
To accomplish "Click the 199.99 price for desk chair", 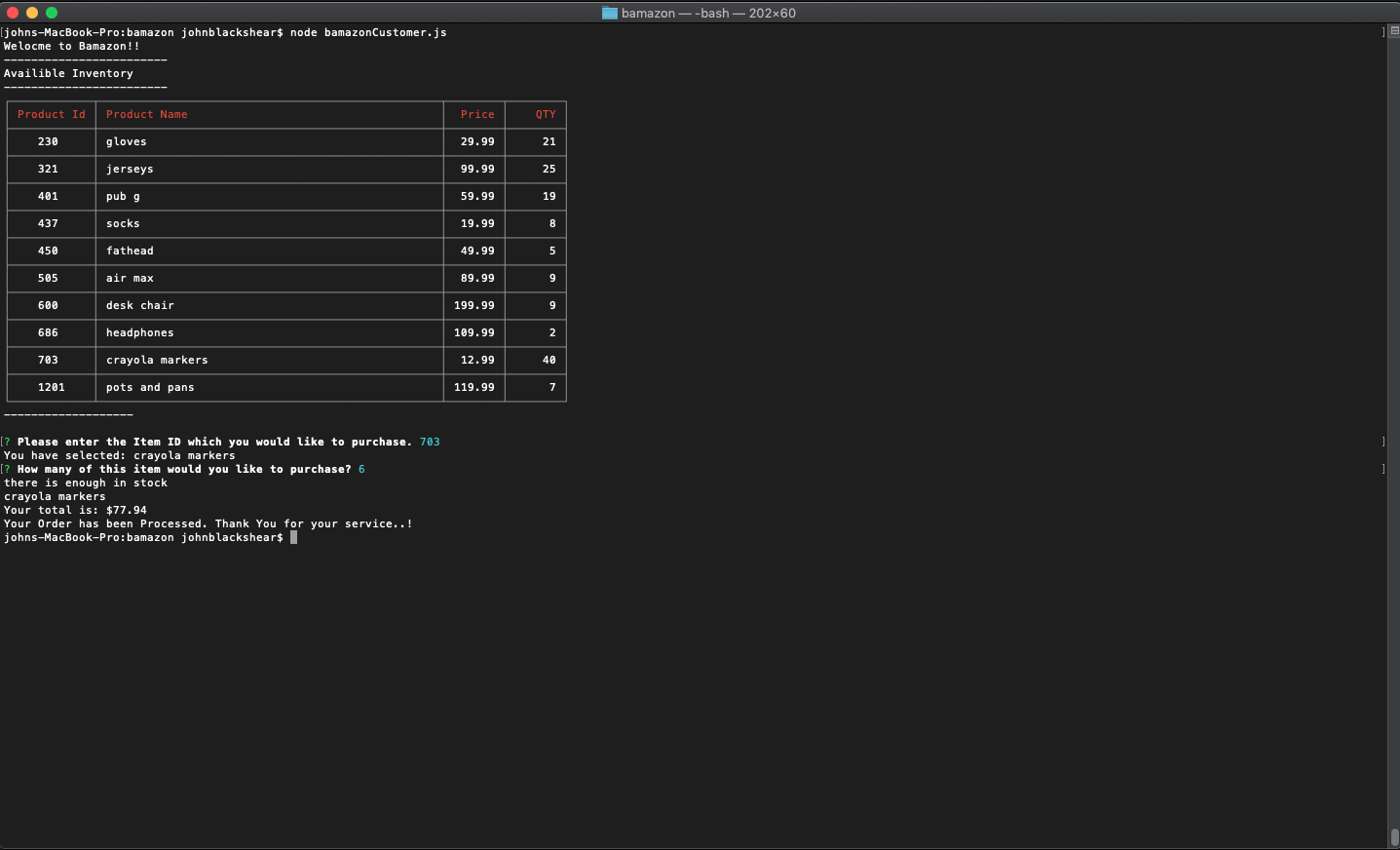I will coord(474,305).
